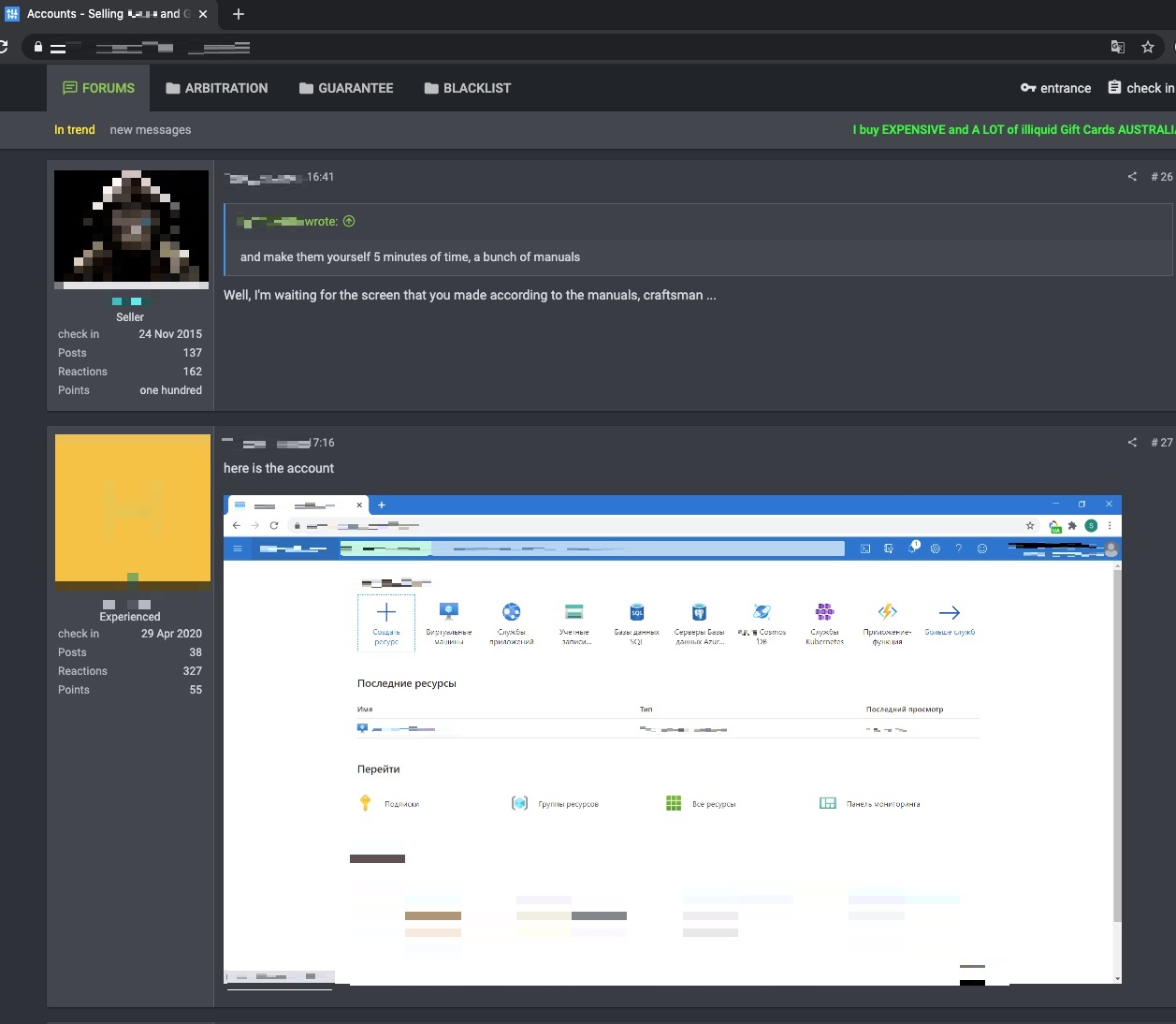Open a new browser tab
The width and height of the screenshot is (1176, 1024).
239,14
